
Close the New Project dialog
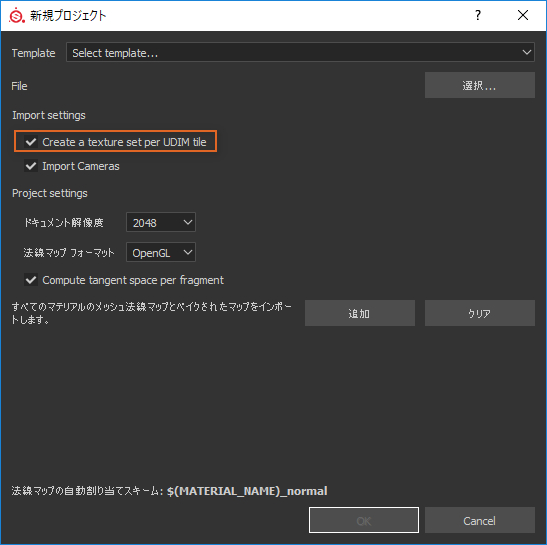(523, 15)
